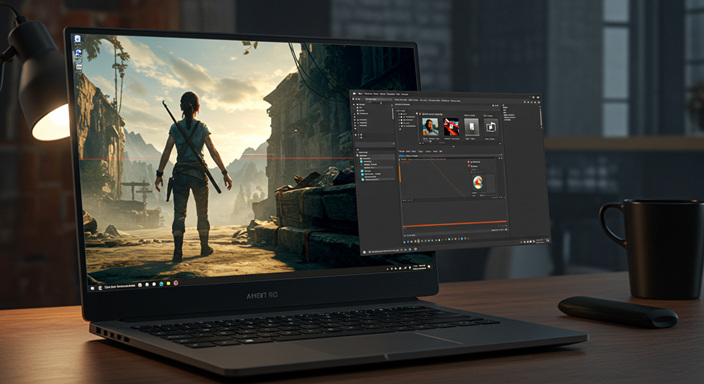Open the blue round desktop shortcut icon
The image size is (704, 384).
point(78,54)
